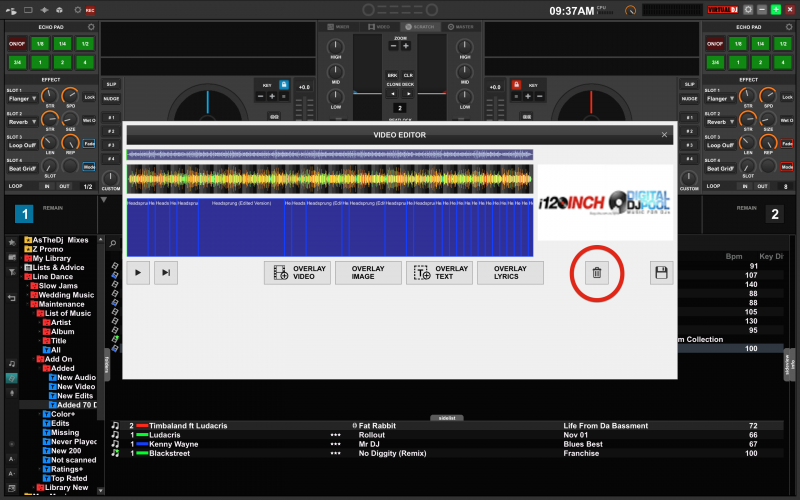Switch to the MIXER tab

coord(338,27)
